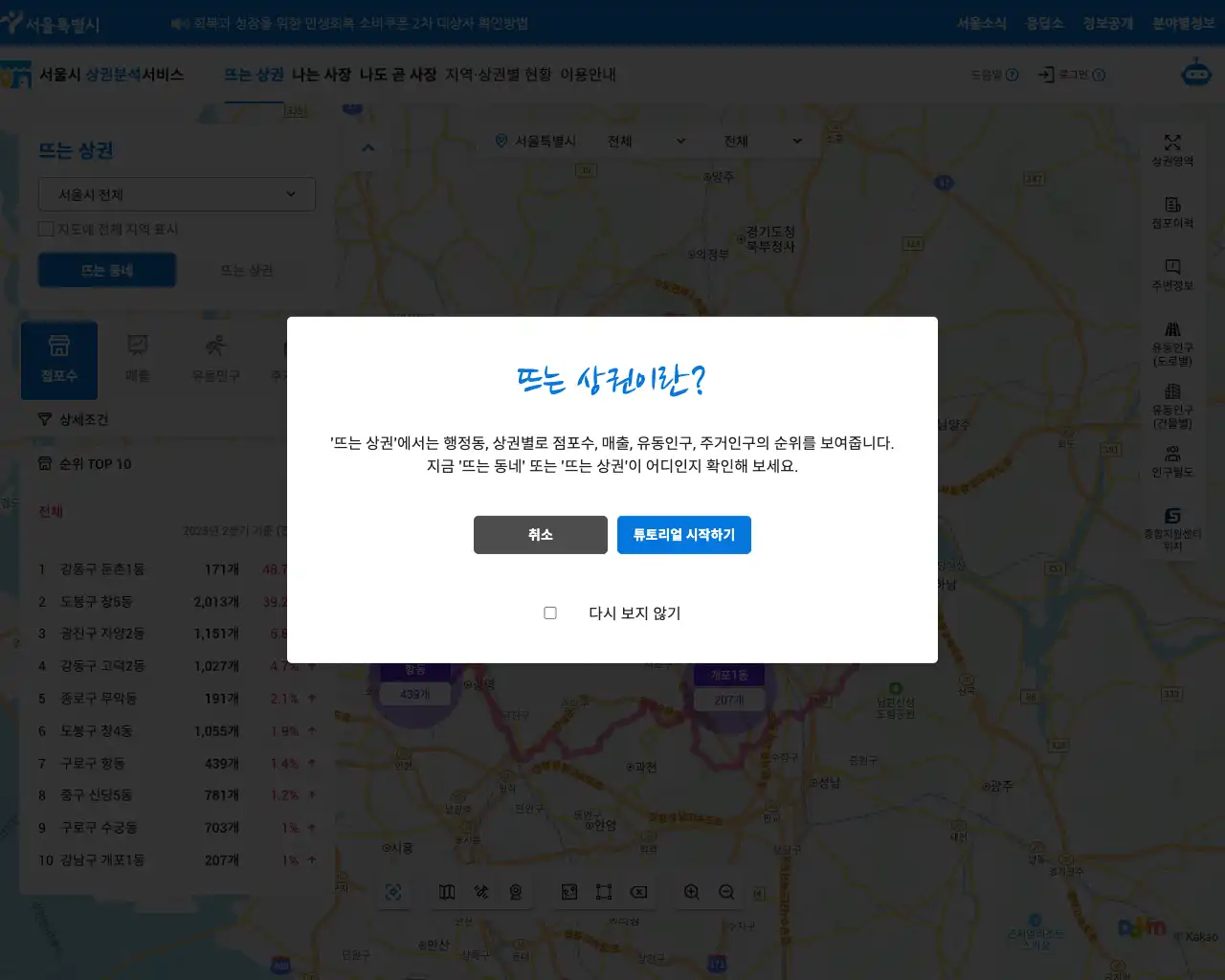Open 주변정보 sidebar icon
This screenshot has height=980, width=1225.
point(1172,274)
